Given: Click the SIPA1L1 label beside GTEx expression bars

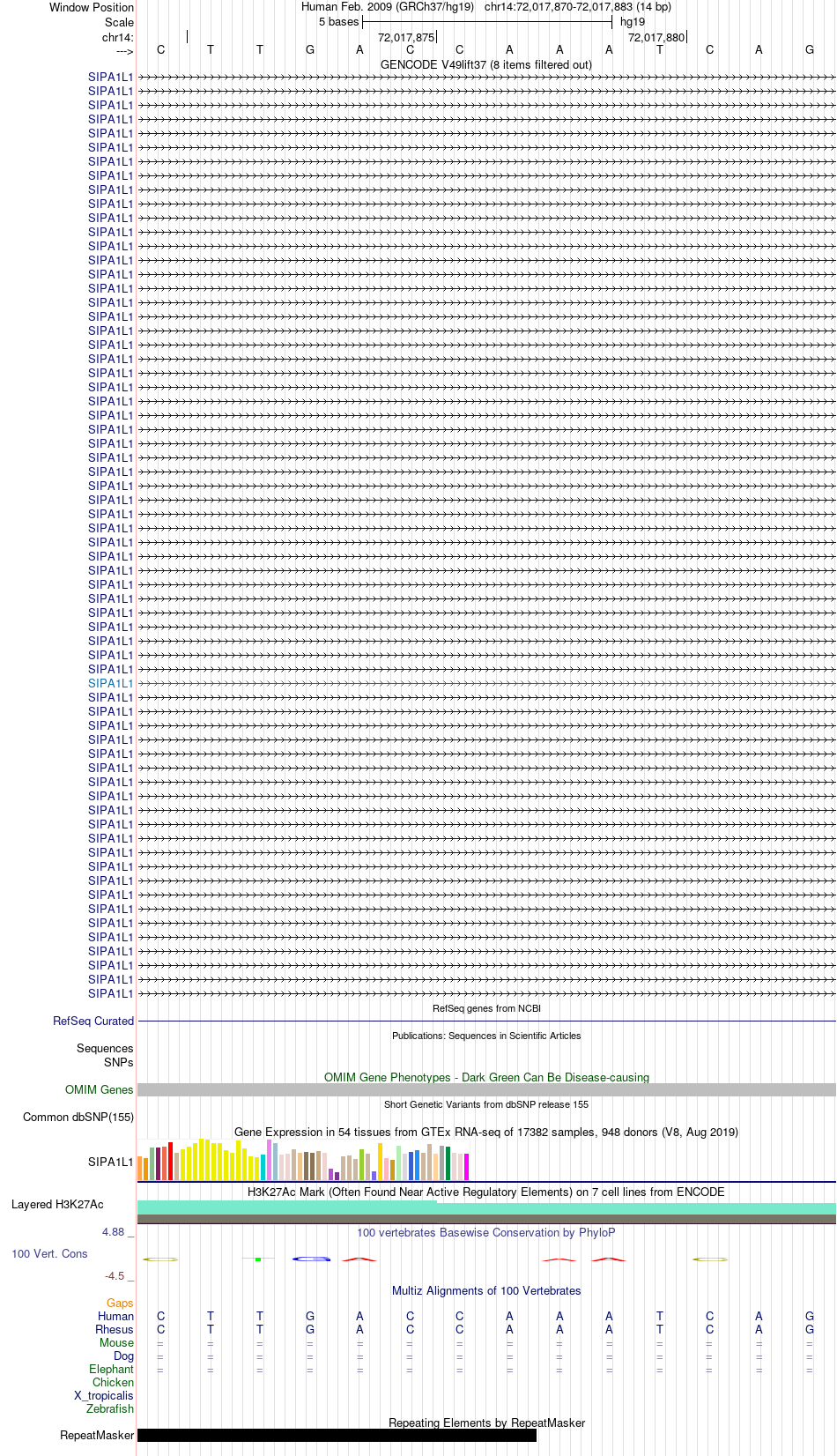Looking at the screenshot, I should [x=111, y=1162].
